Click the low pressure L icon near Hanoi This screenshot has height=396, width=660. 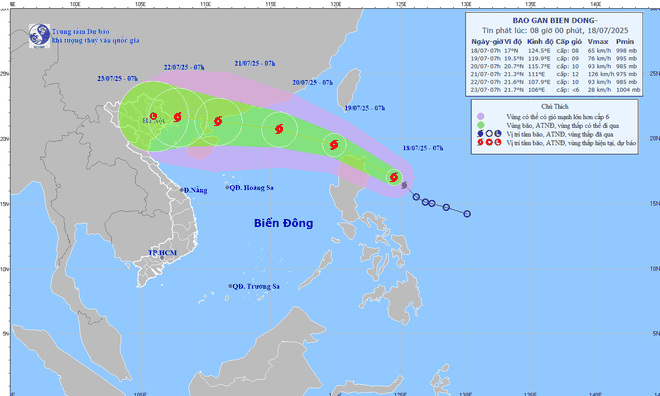[x=153, y=116]
